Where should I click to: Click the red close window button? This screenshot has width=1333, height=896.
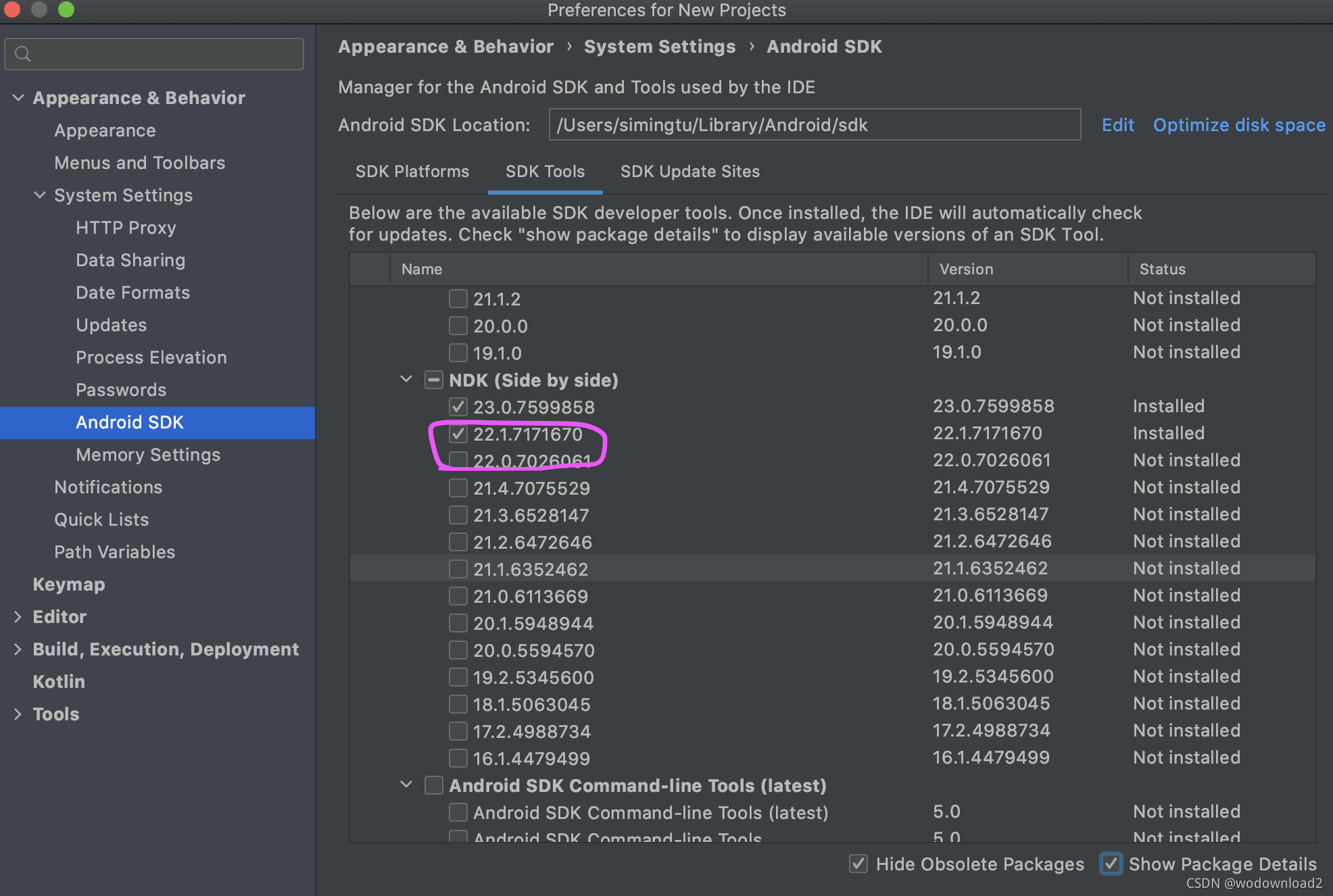(x=12, y=9)
